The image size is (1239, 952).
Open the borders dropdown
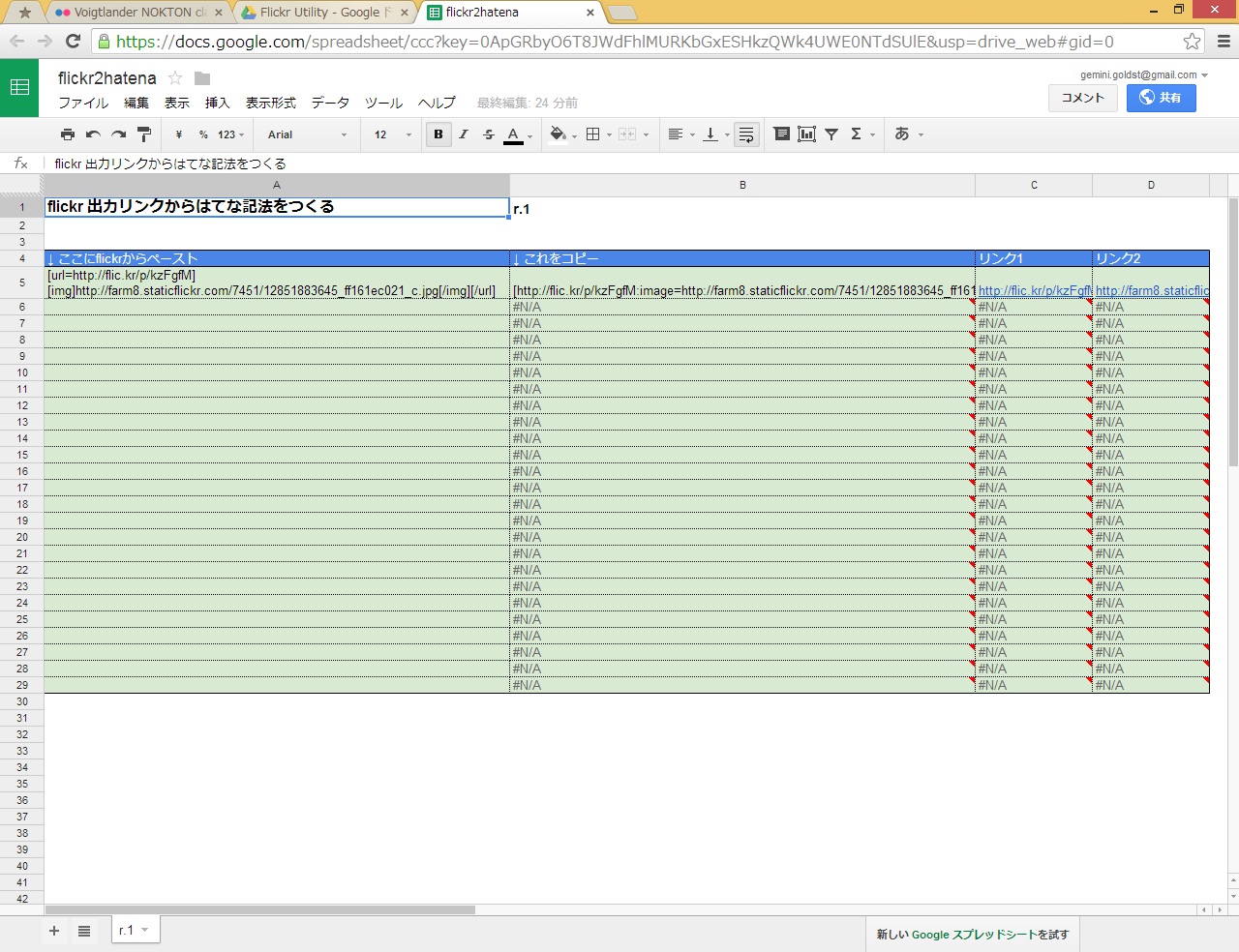(598, 134)
